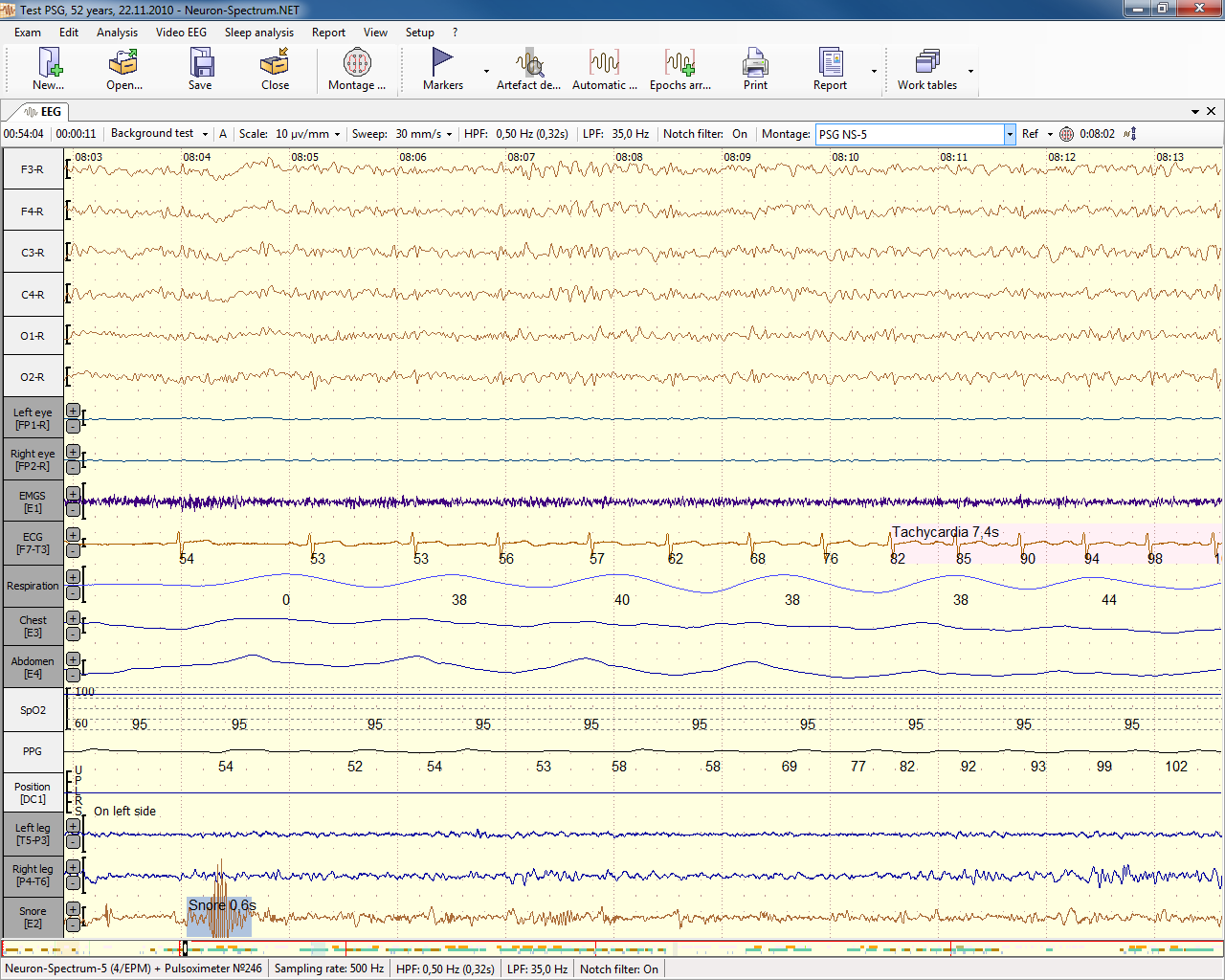Toggle Notch filter On setting
The width and height of the screenshot is (1225, 980).
(705, 134)
